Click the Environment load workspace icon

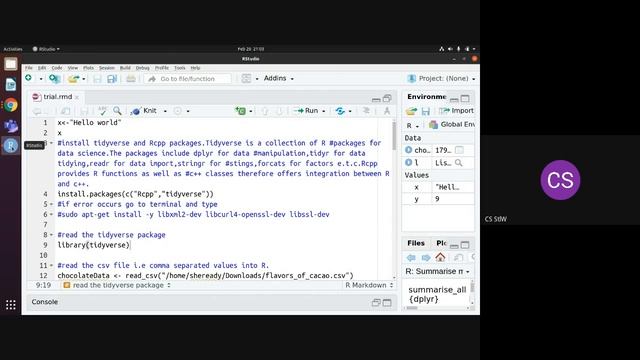[411, 111]
